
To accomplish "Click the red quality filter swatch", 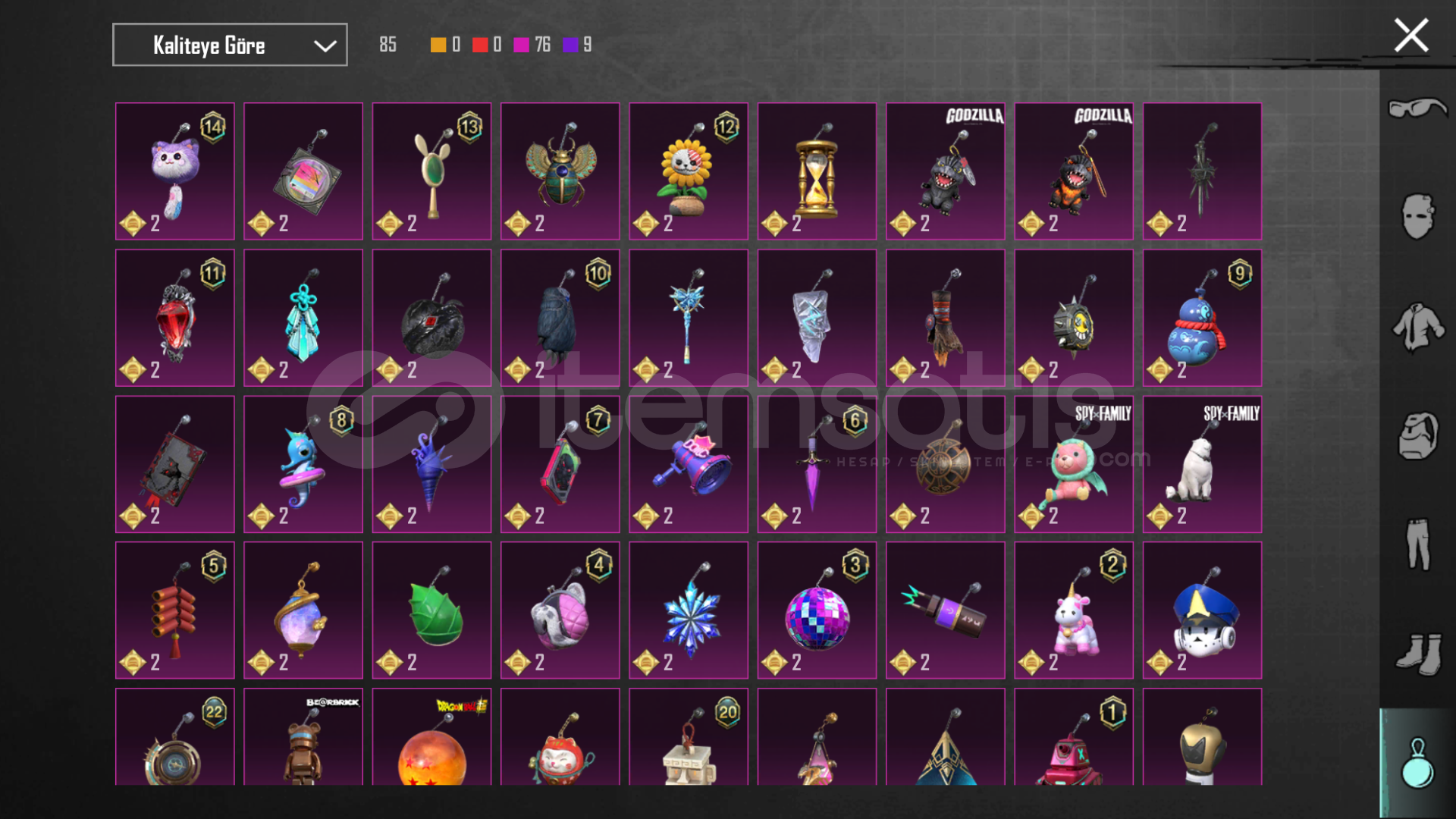I will point(480,45).
